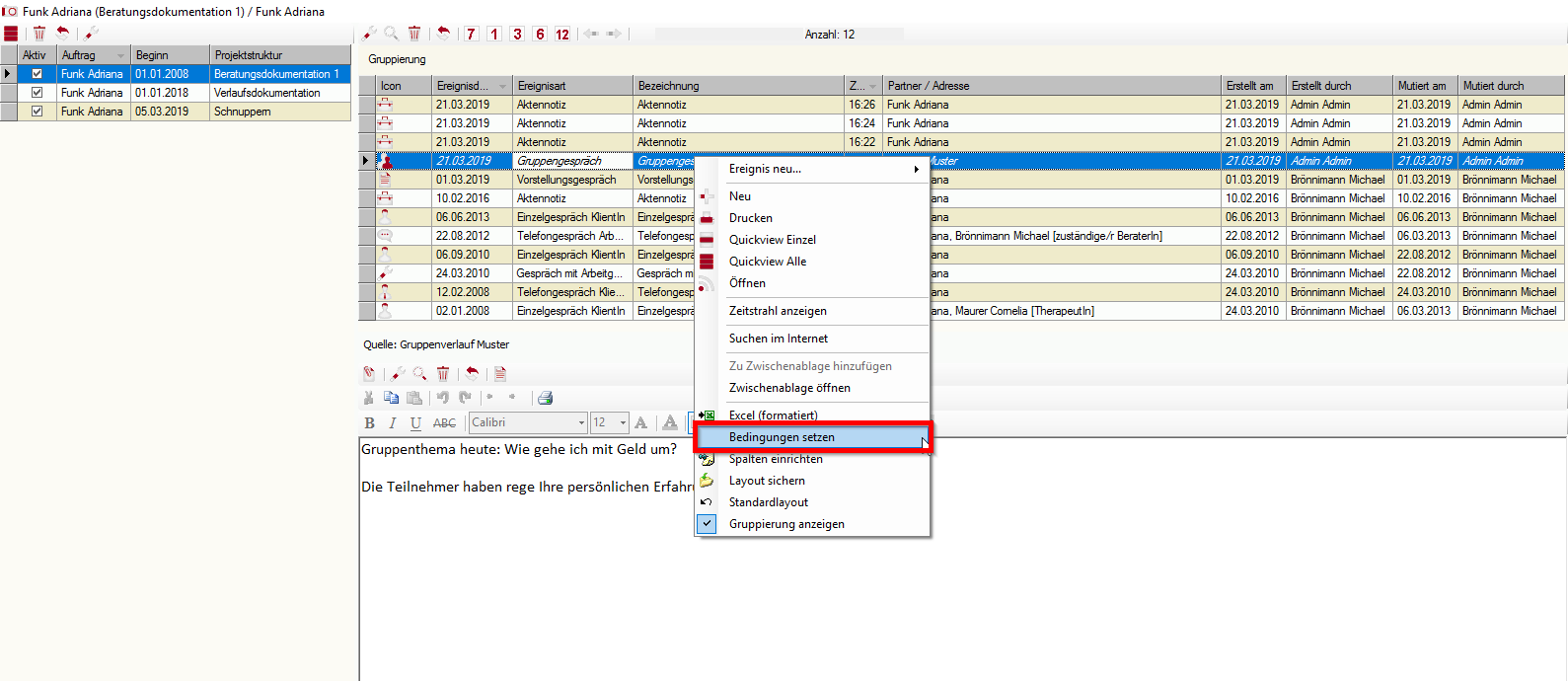This screenshot has height=681, width=1568.
Task: Click the wrench icon above the text editor
Action: 399,373
